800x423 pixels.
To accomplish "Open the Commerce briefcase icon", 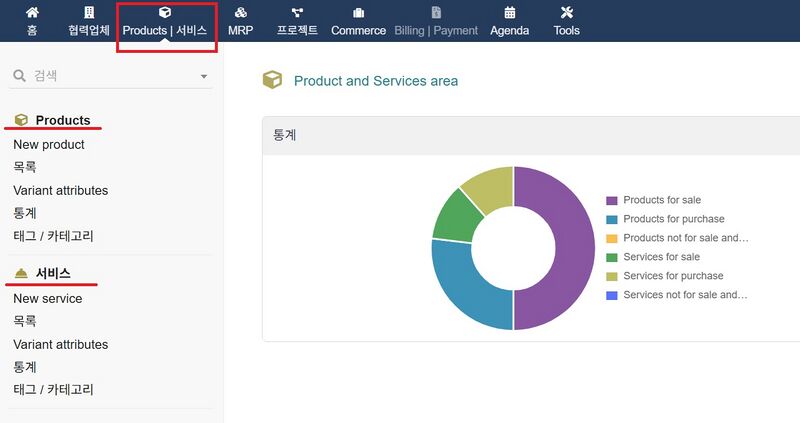I will pos(358,13).
